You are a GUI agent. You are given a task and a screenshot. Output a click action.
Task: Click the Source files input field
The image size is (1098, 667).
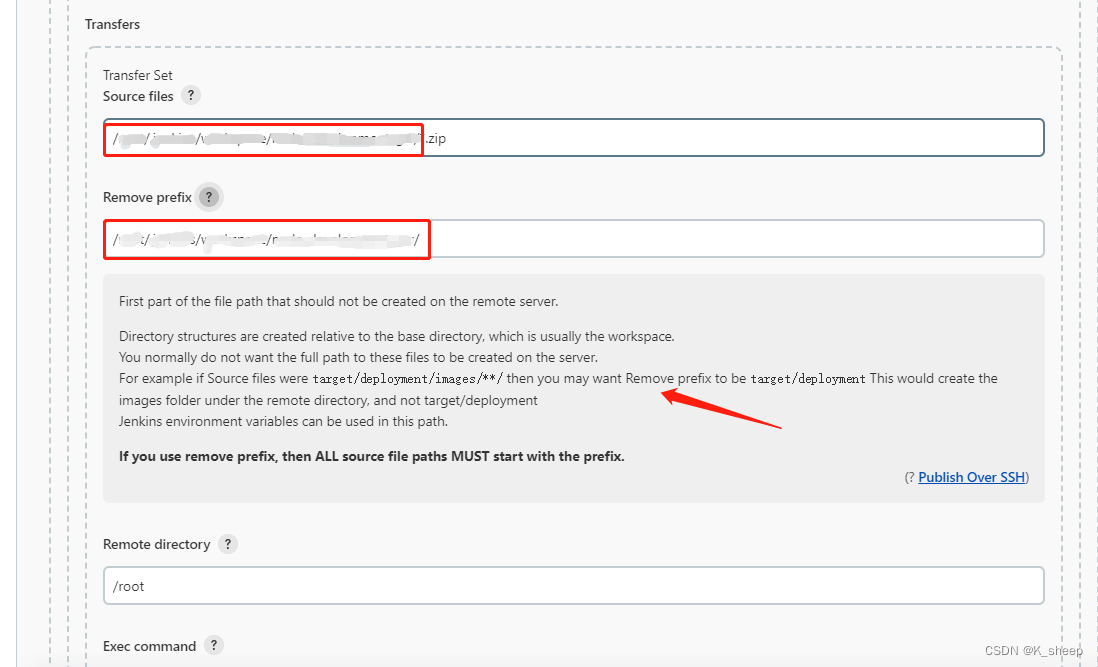(x=574, y=138)
